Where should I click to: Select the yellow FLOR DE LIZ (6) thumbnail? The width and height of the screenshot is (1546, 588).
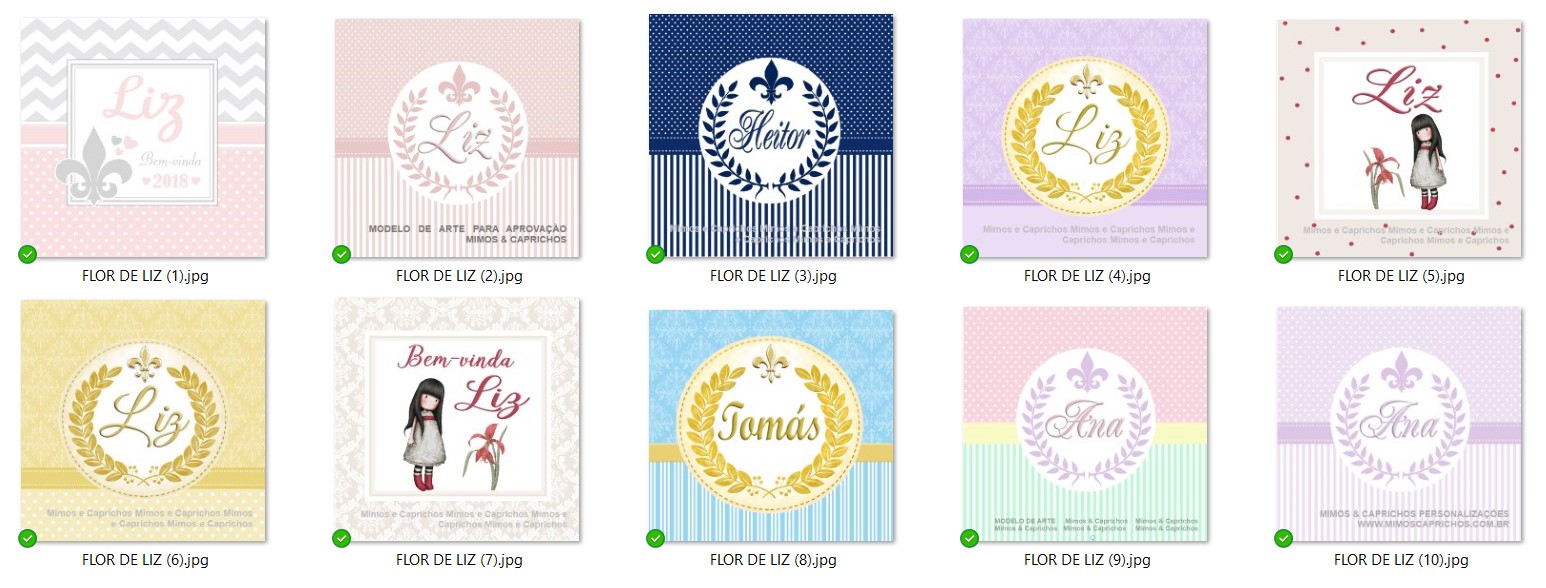(143, 421)
